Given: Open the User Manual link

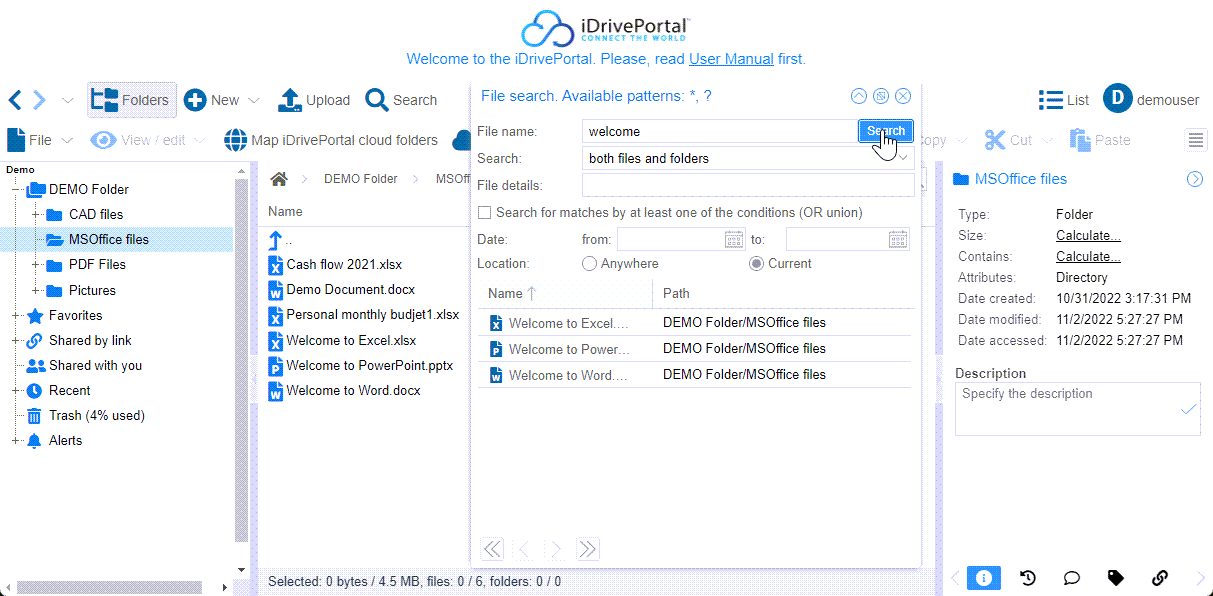Looking at the screenshot, I should pyautogui.click(x=730, y=59).
